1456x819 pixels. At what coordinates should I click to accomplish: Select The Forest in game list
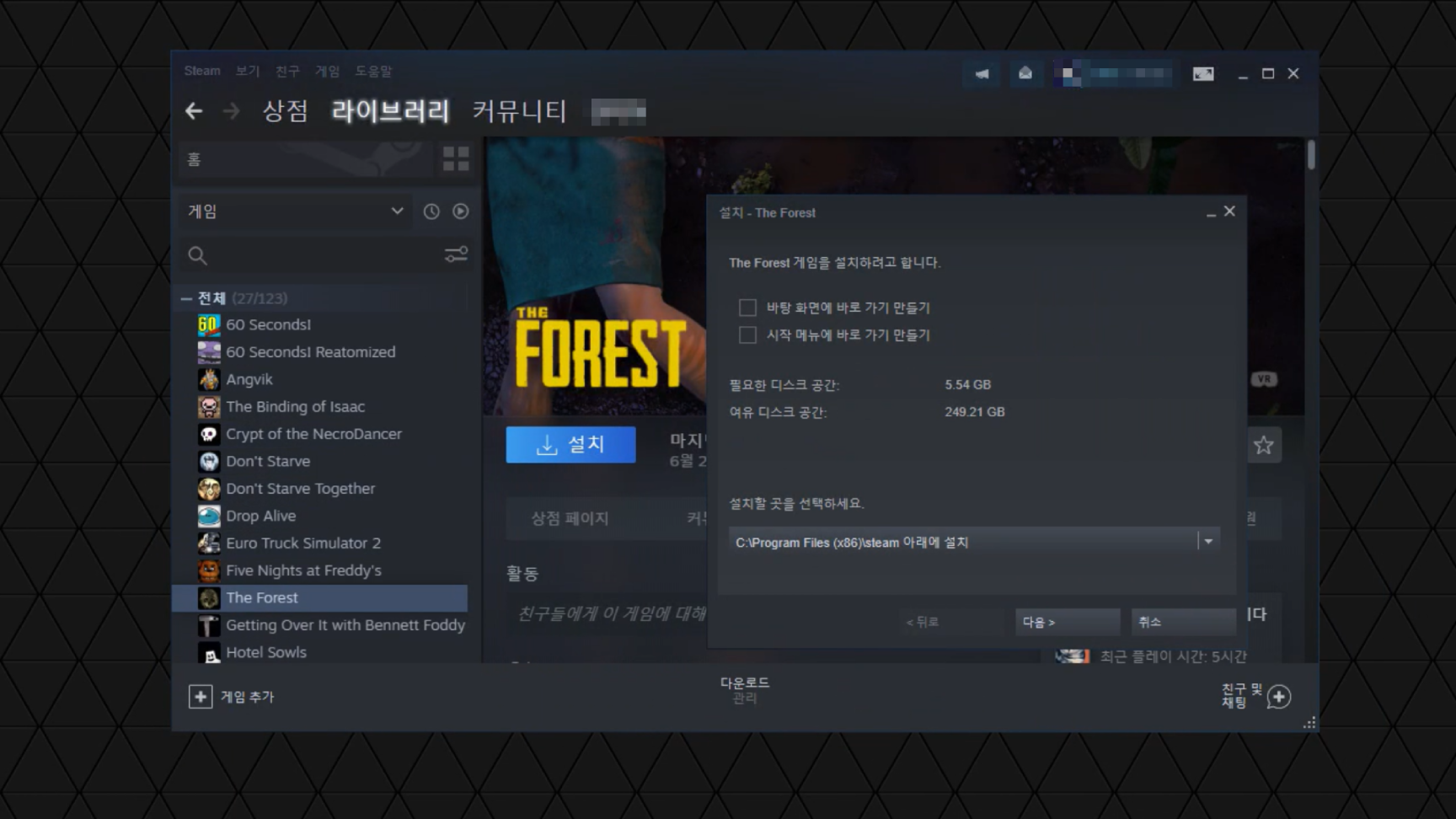[320, 597]
